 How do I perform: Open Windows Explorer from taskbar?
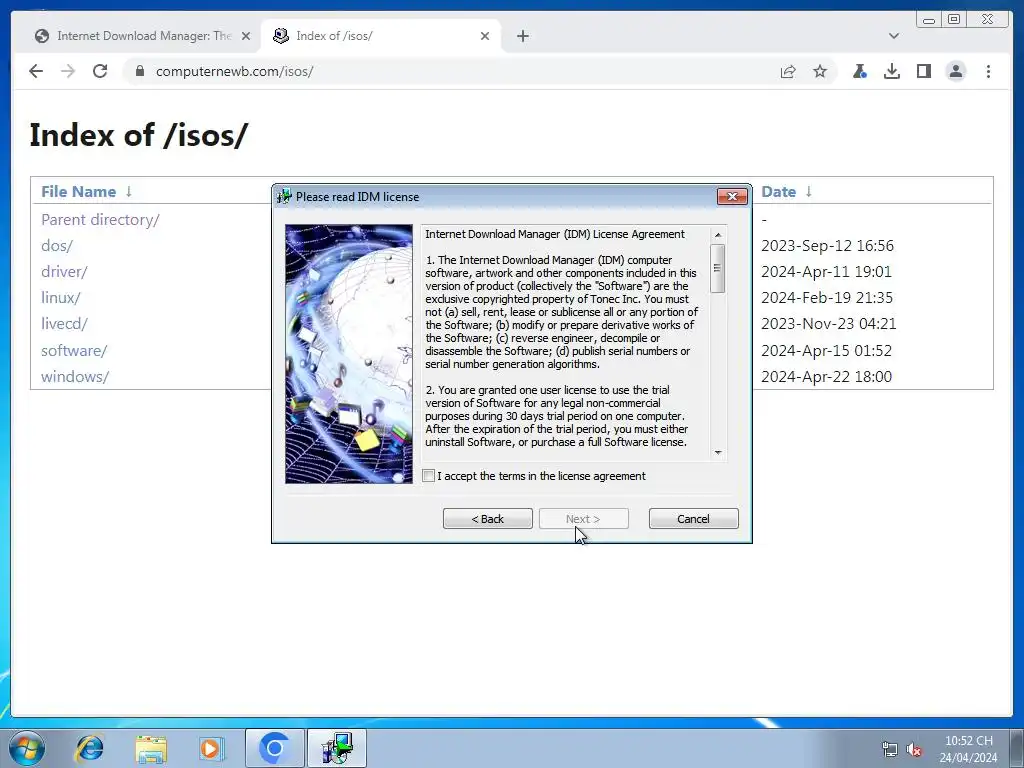151,748
